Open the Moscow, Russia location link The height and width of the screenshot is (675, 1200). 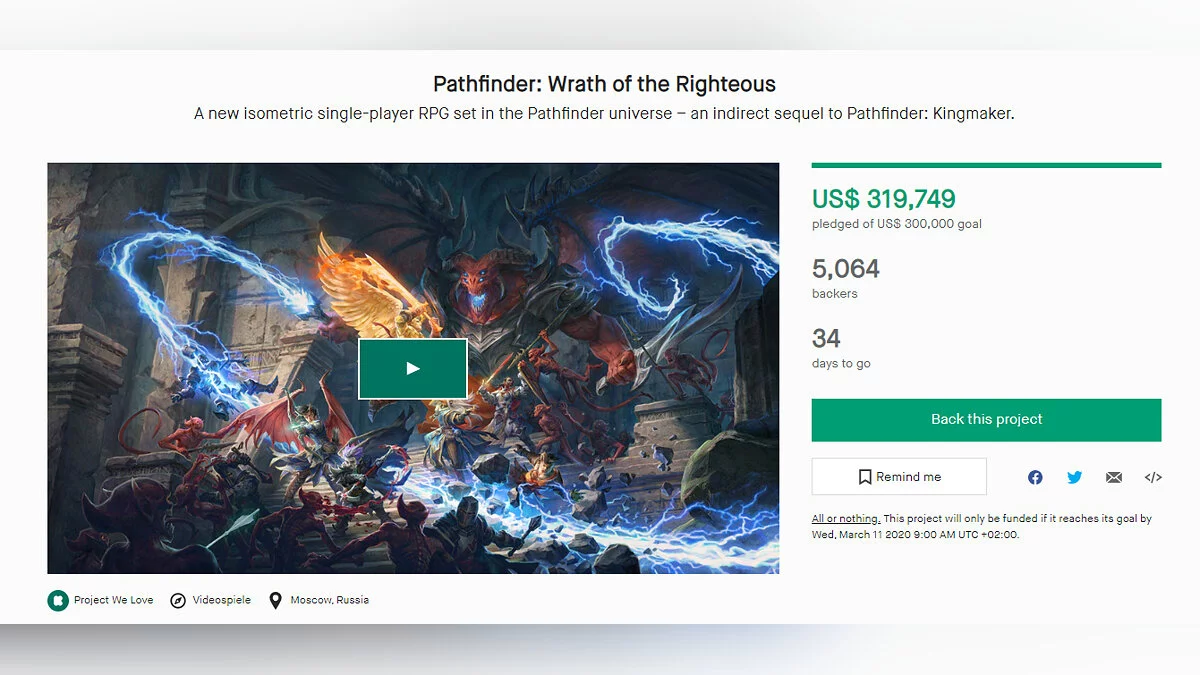click(x=329, y=600)
